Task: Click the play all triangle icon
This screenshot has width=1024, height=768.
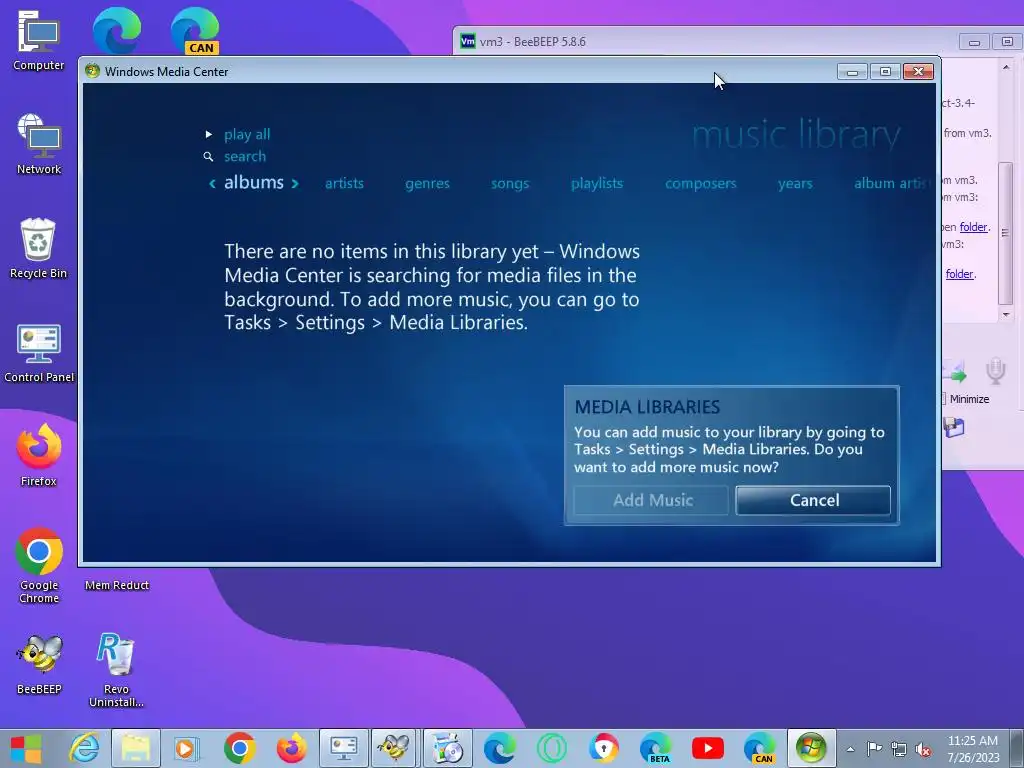Action: (209, 135)
